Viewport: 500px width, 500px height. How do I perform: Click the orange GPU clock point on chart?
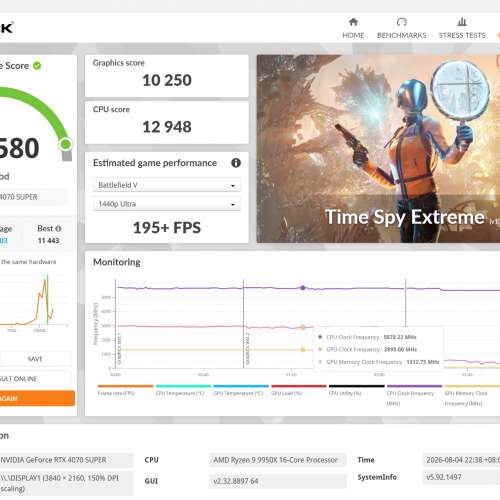click(303, 327)
